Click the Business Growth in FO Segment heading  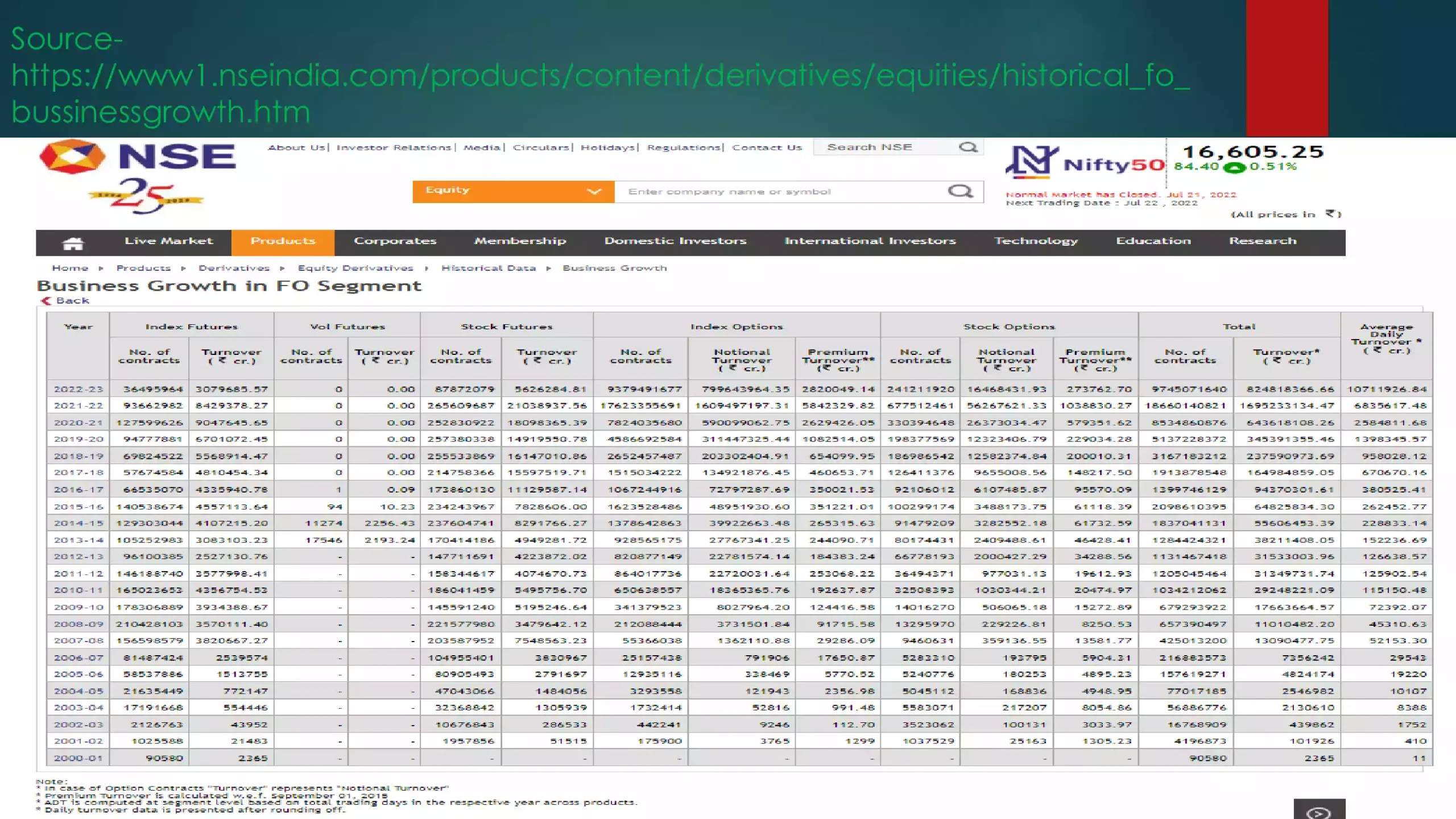click(x=229, y=286)
